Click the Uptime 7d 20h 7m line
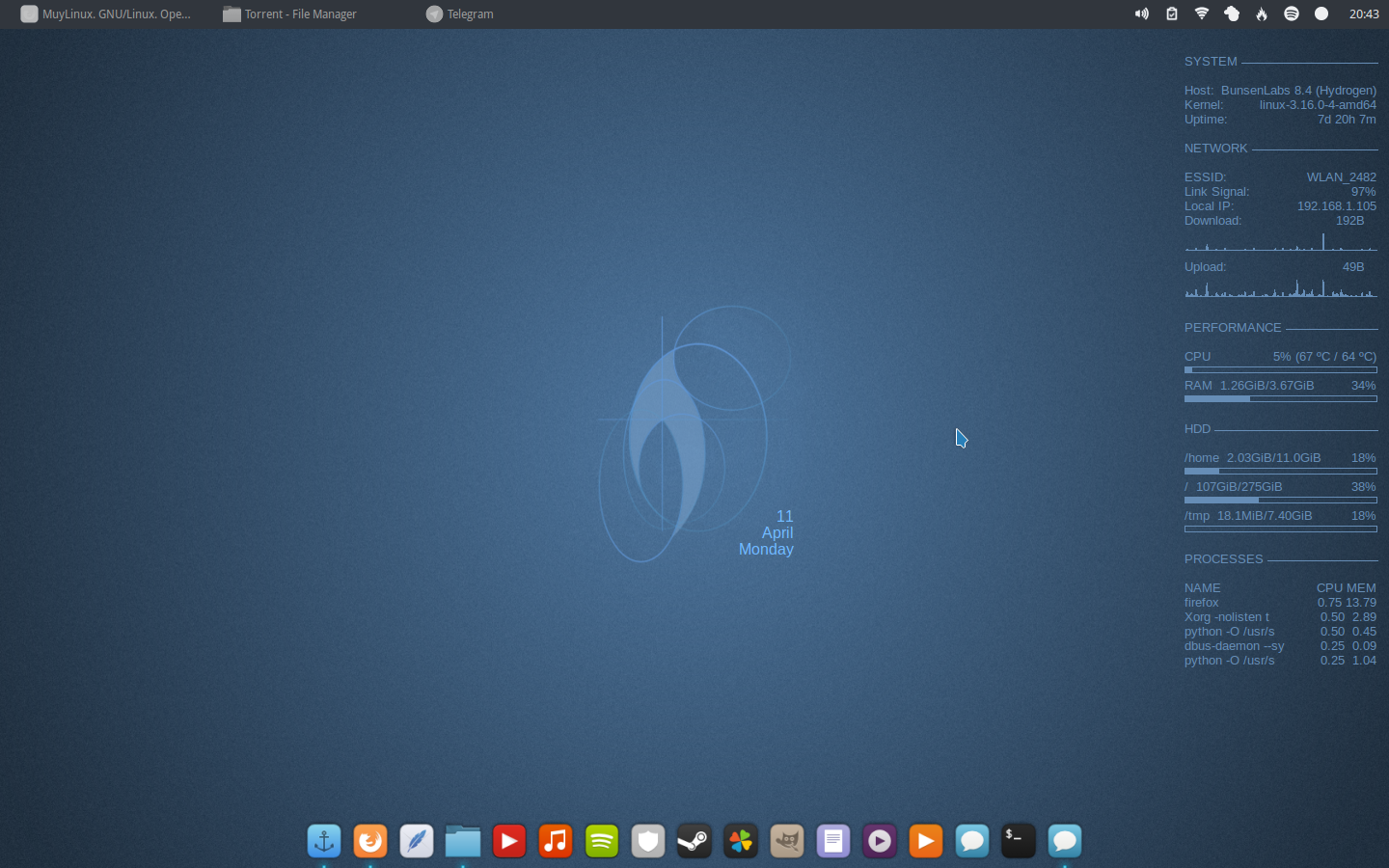This screenshot has height=868, width=1389. click(1281, 120)
